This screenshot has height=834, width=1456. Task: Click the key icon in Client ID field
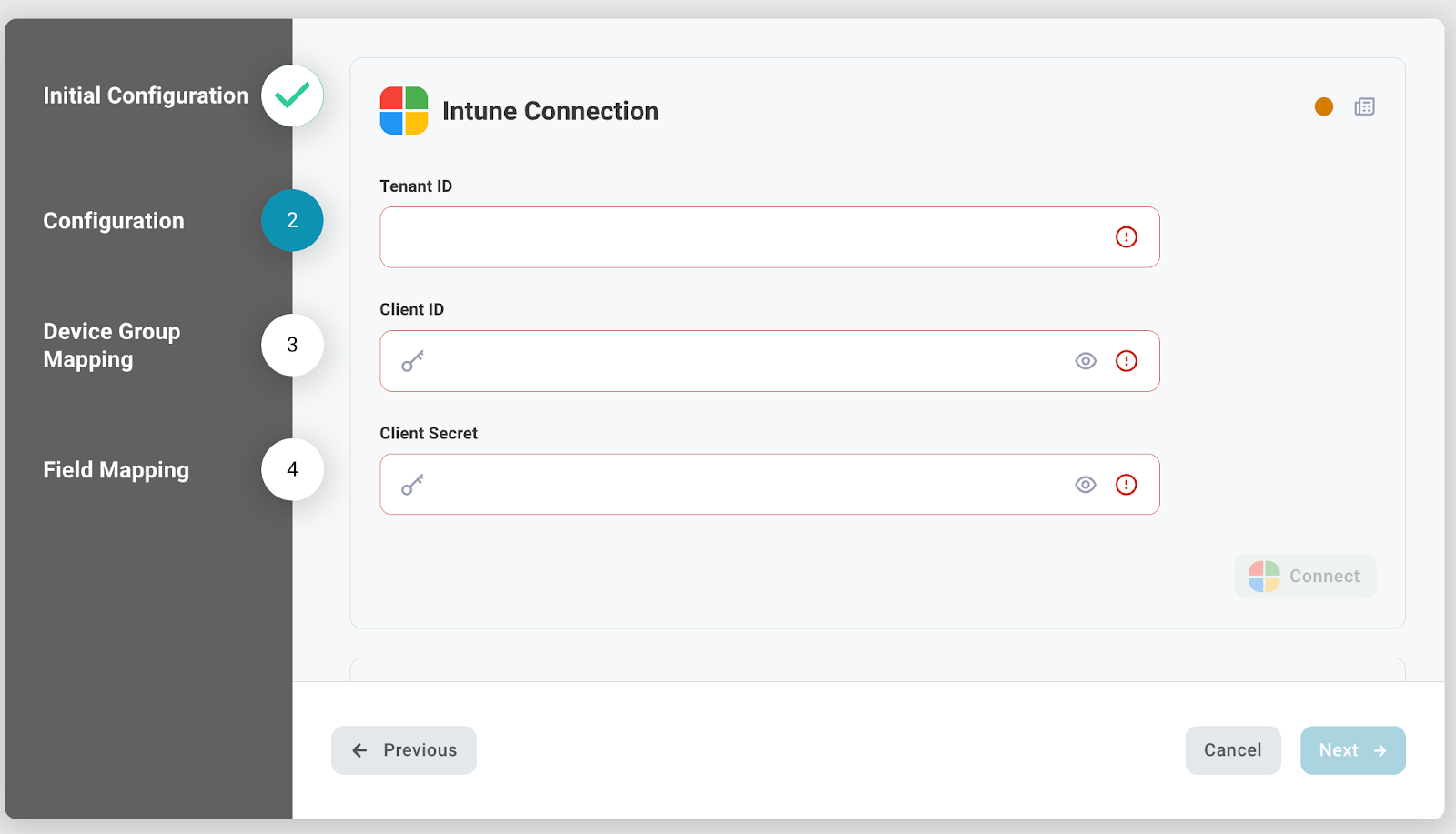pos(412,361)
